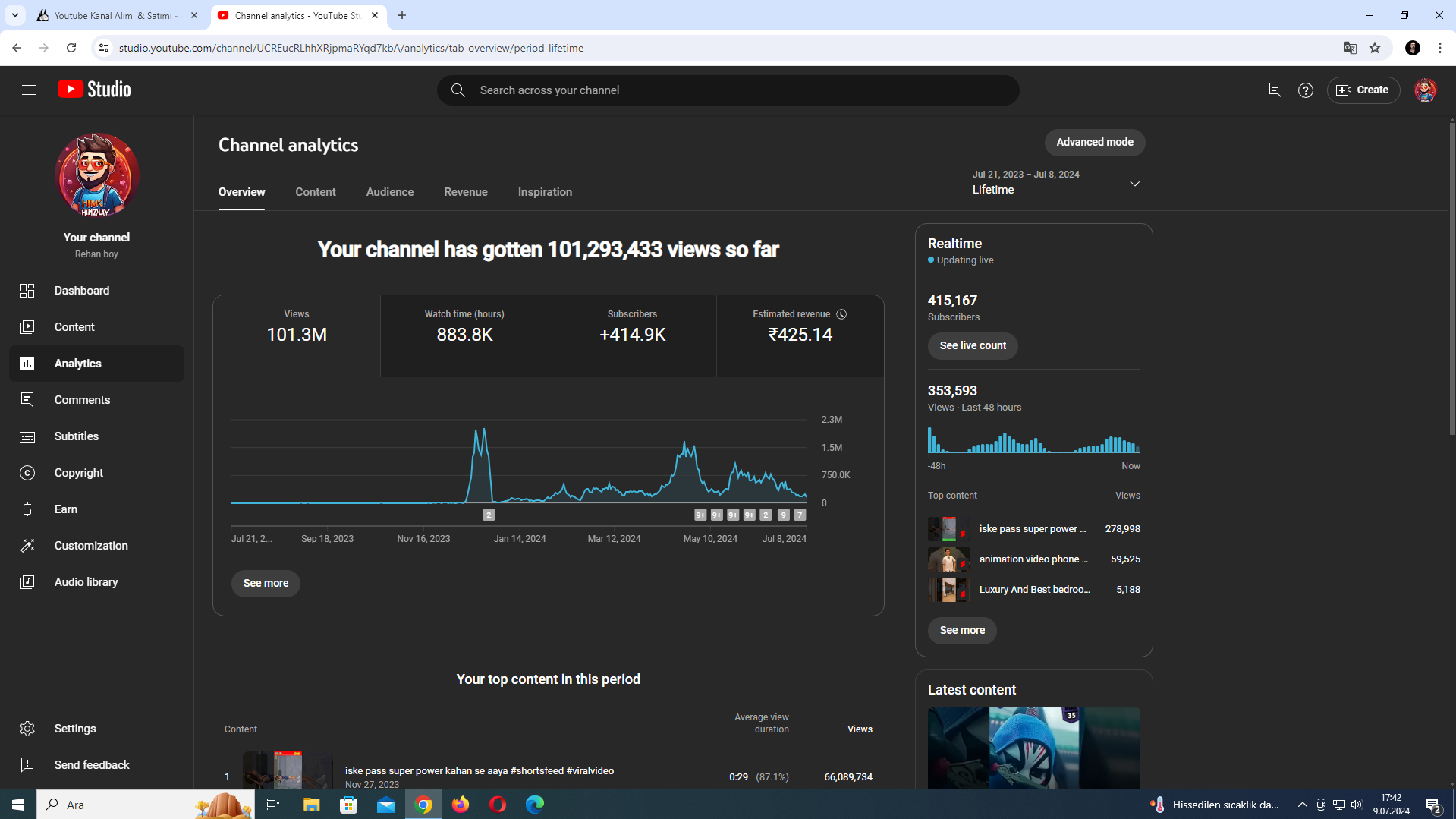Open the Help question mark icon
The width and height of the screenshot is (1456, 819).
1305,90
